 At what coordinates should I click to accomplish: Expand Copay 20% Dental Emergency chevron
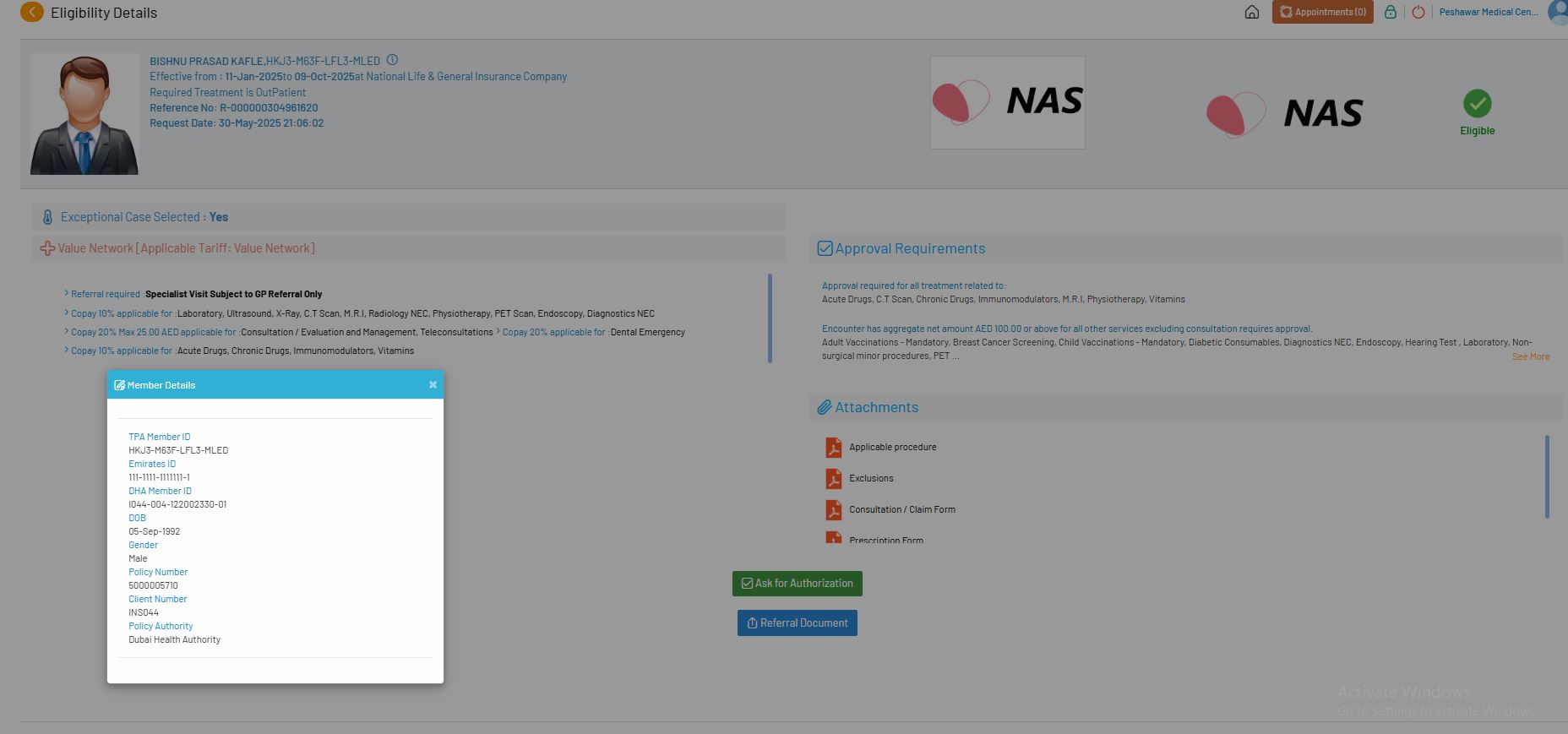click(498, 331)
